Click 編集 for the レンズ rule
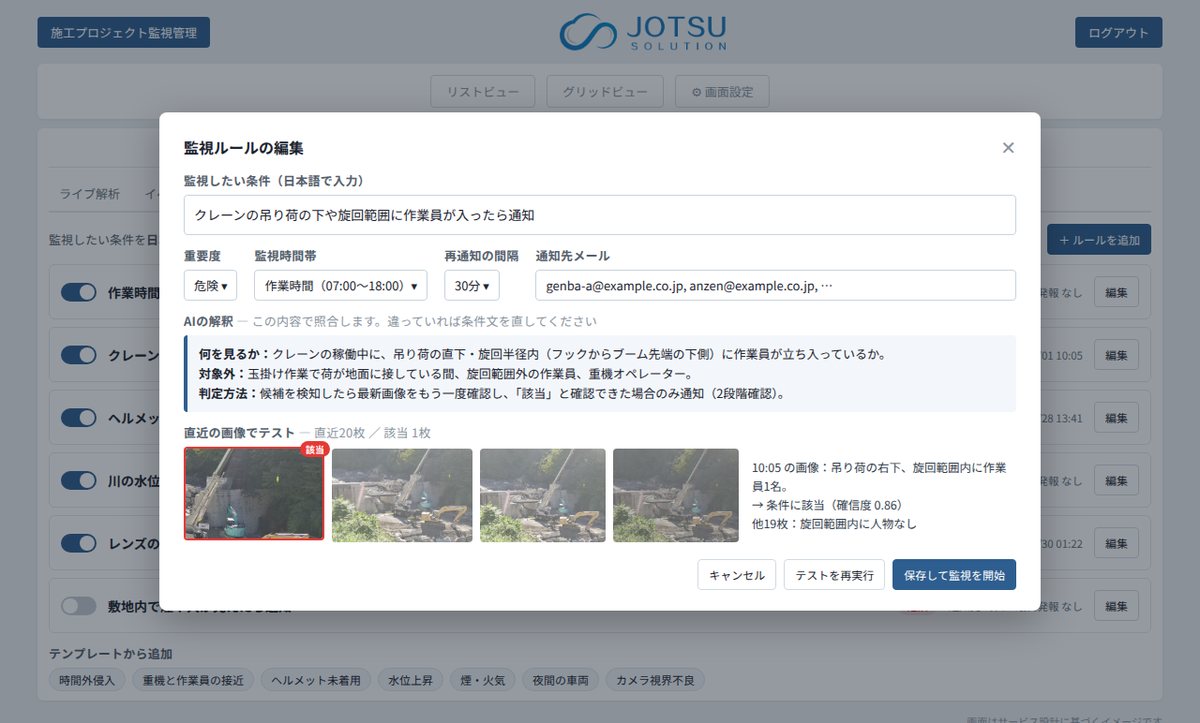1200x723 pixels. 1116,544
